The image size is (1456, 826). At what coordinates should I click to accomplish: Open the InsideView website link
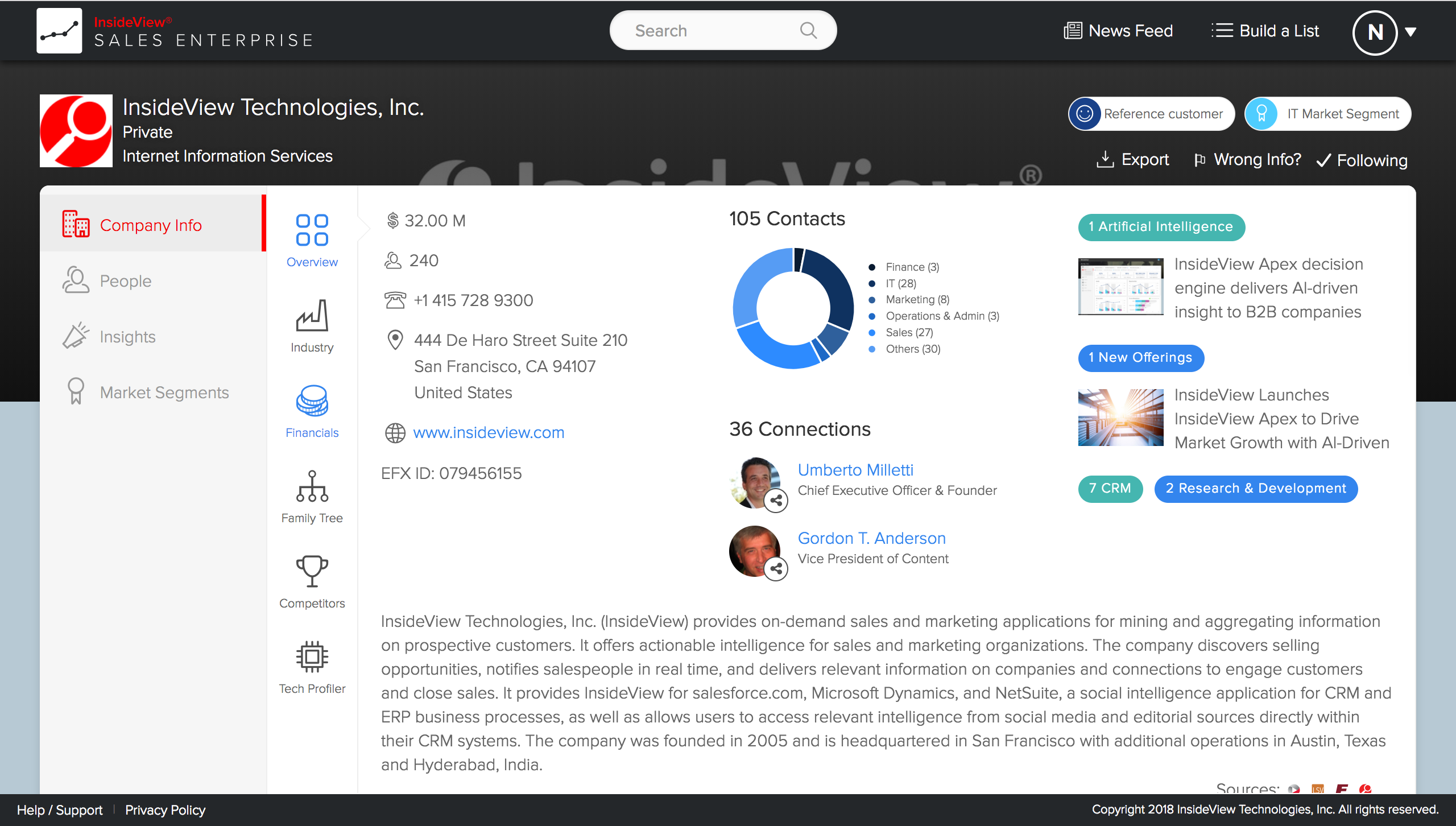(488, 432)
